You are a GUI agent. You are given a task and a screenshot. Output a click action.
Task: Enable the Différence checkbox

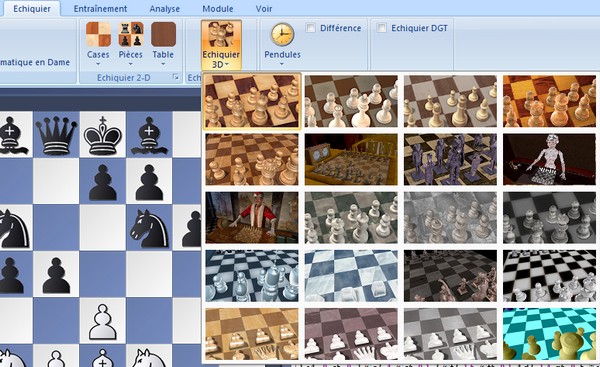pos(310,28)
